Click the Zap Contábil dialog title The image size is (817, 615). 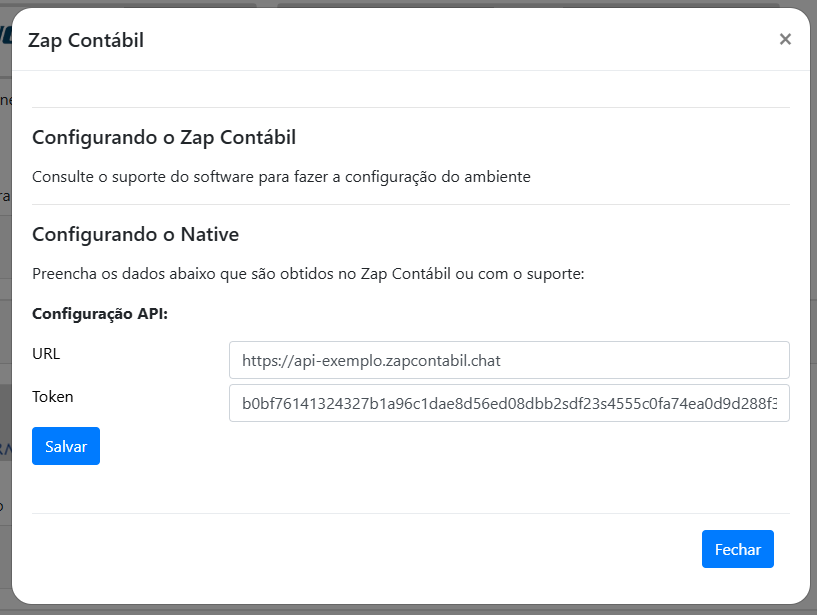click(86, 40)
